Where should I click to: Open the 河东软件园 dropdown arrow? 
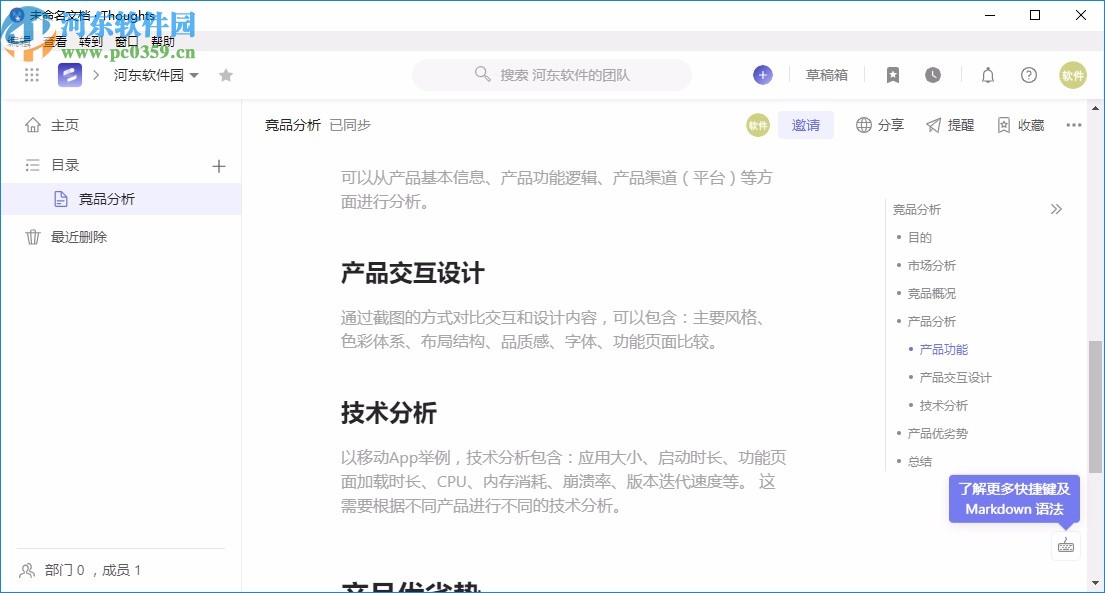193,75
